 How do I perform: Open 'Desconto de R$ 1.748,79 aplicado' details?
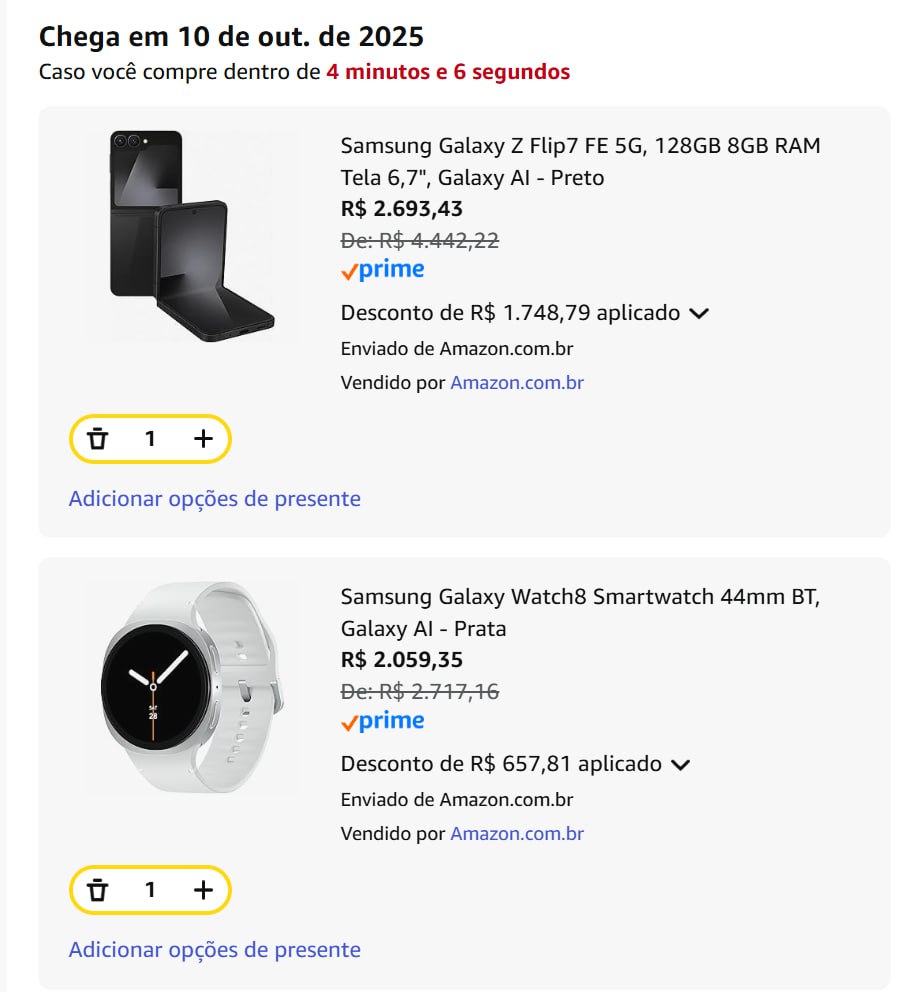pos(510,313)
